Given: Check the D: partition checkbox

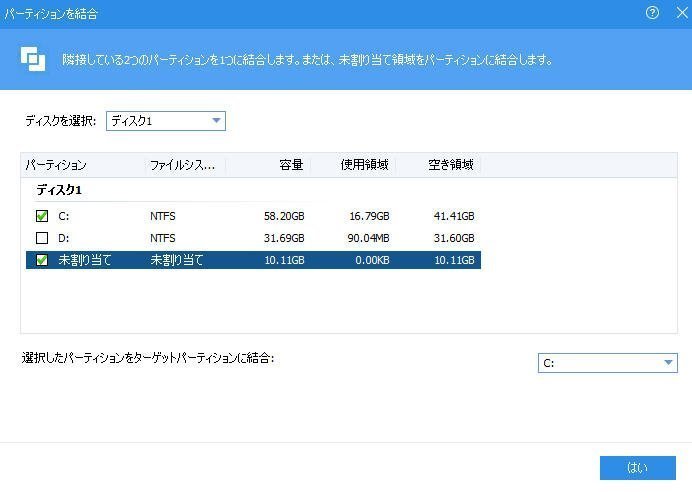Looking at the screenshot, I should [42, 238].
